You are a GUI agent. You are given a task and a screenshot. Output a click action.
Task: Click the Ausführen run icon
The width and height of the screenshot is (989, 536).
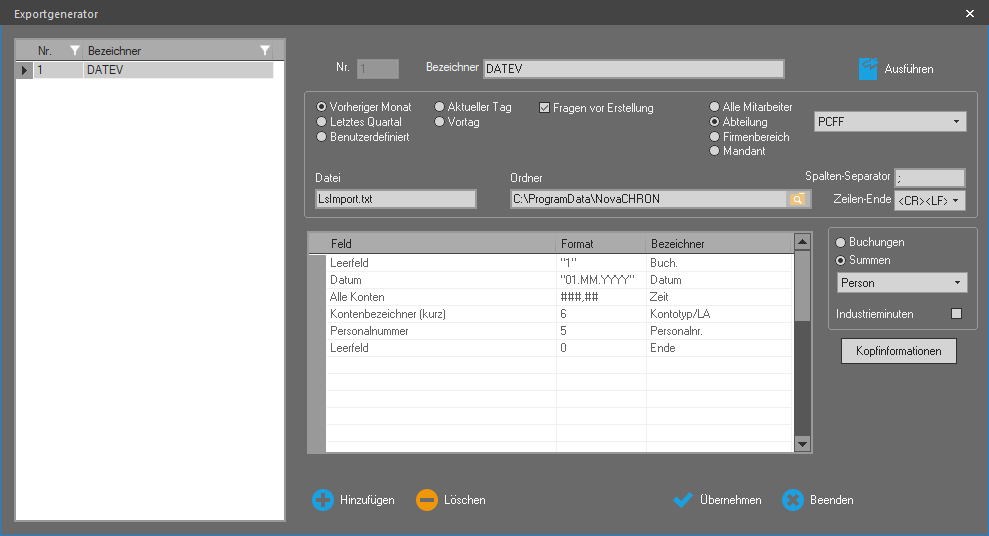click(x=869, y=69)
